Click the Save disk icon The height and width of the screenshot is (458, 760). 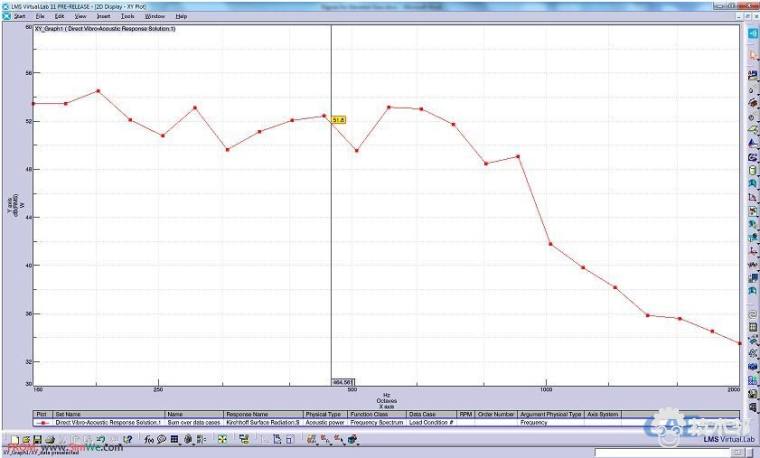(x=36, y=438)
